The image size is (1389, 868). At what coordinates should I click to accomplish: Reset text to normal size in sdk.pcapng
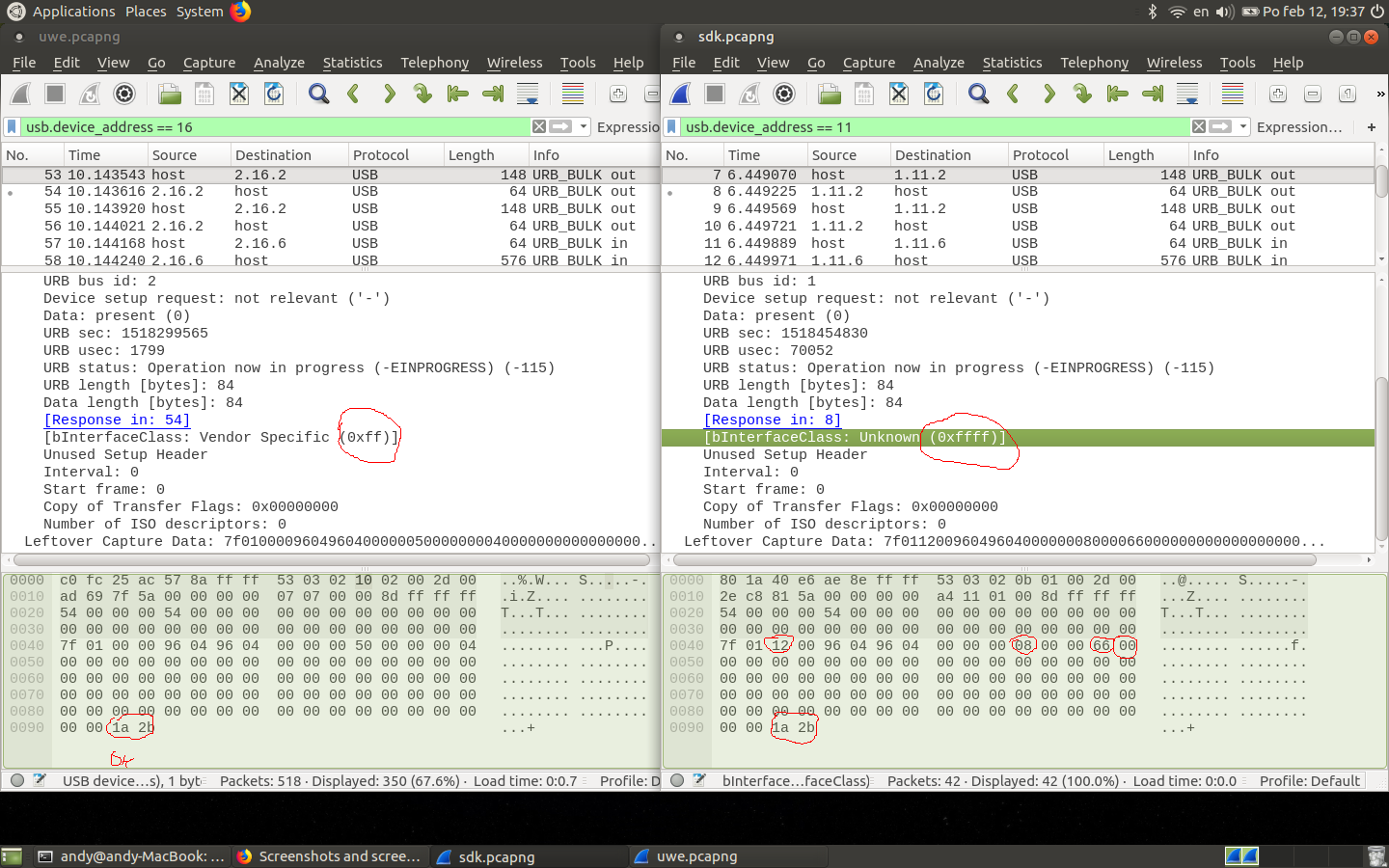click(x=1348, y=94)
